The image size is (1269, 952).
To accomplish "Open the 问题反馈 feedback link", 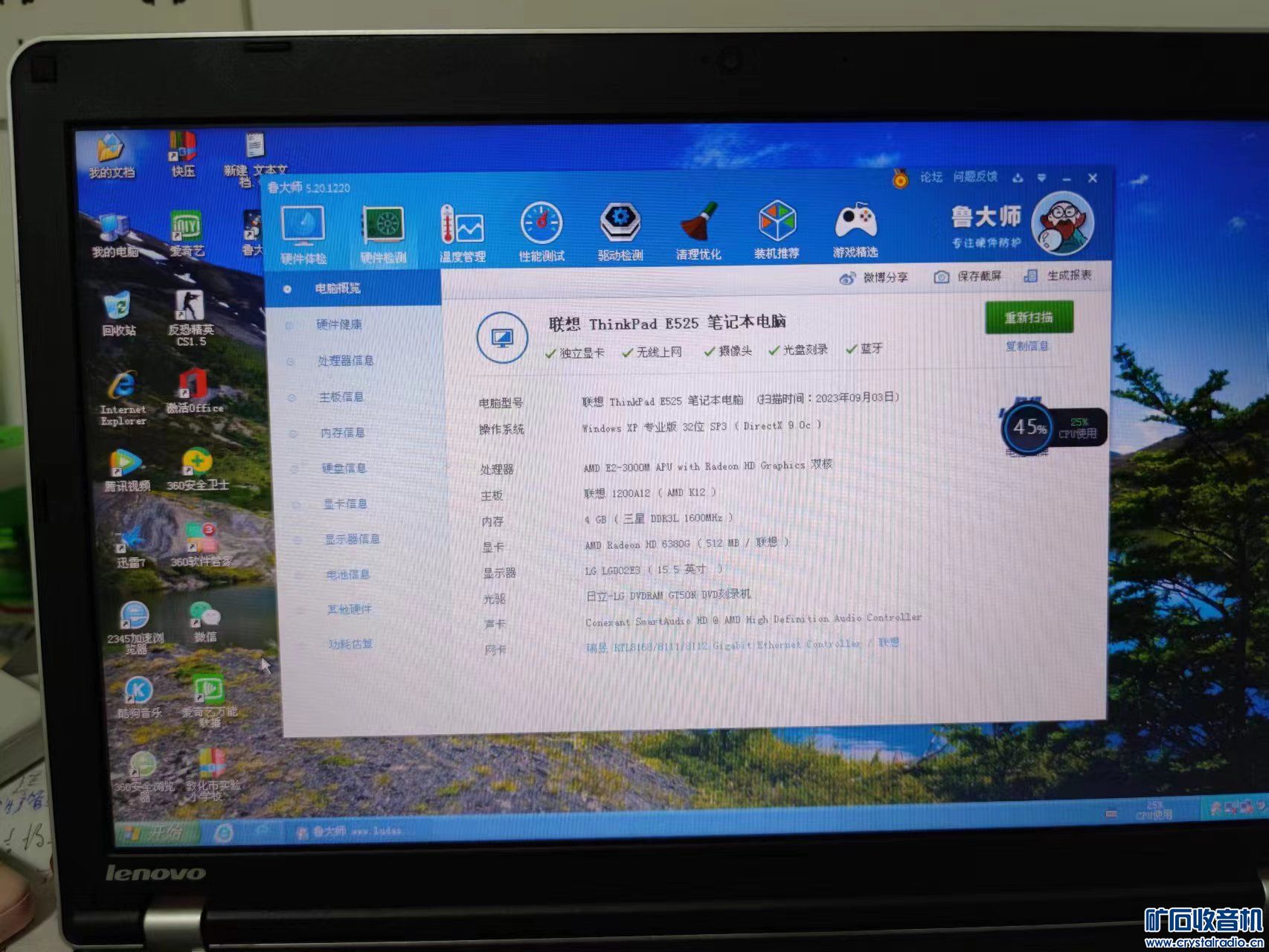I will pos(976,176).
